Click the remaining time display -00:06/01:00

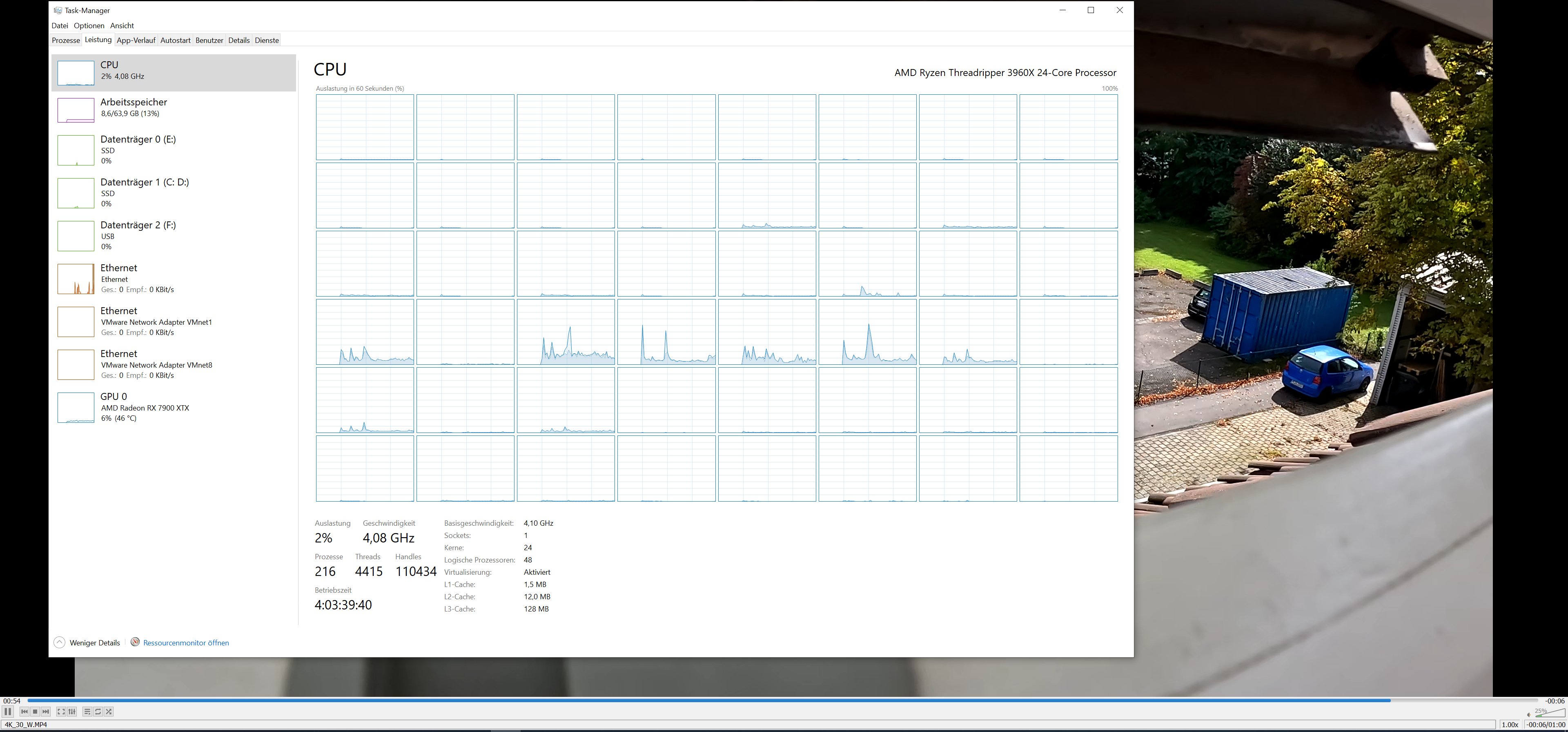pyautogui.click(x=1546, y=725)
